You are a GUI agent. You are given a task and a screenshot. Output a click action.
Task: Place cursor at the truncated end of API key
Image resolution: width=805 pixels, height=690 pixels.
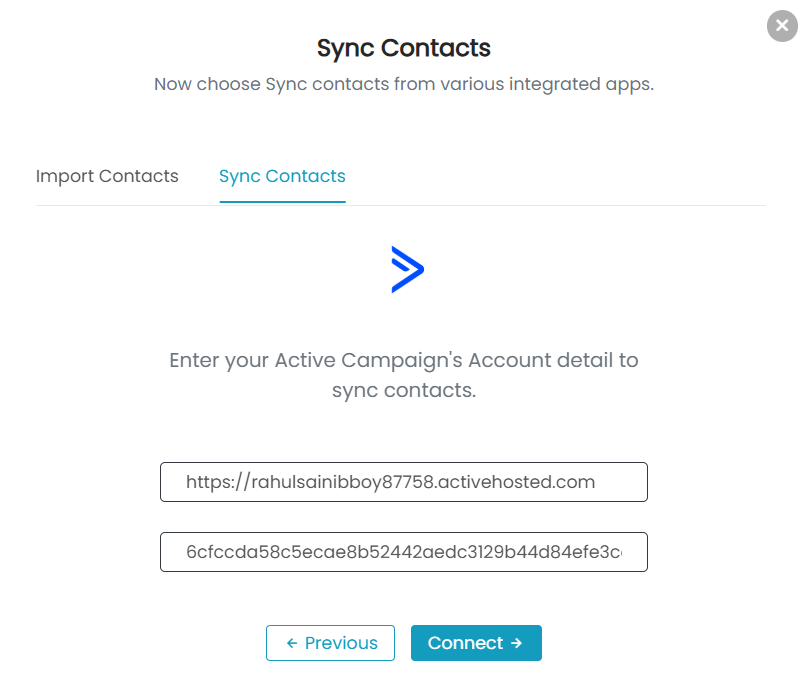click(619, 552)
